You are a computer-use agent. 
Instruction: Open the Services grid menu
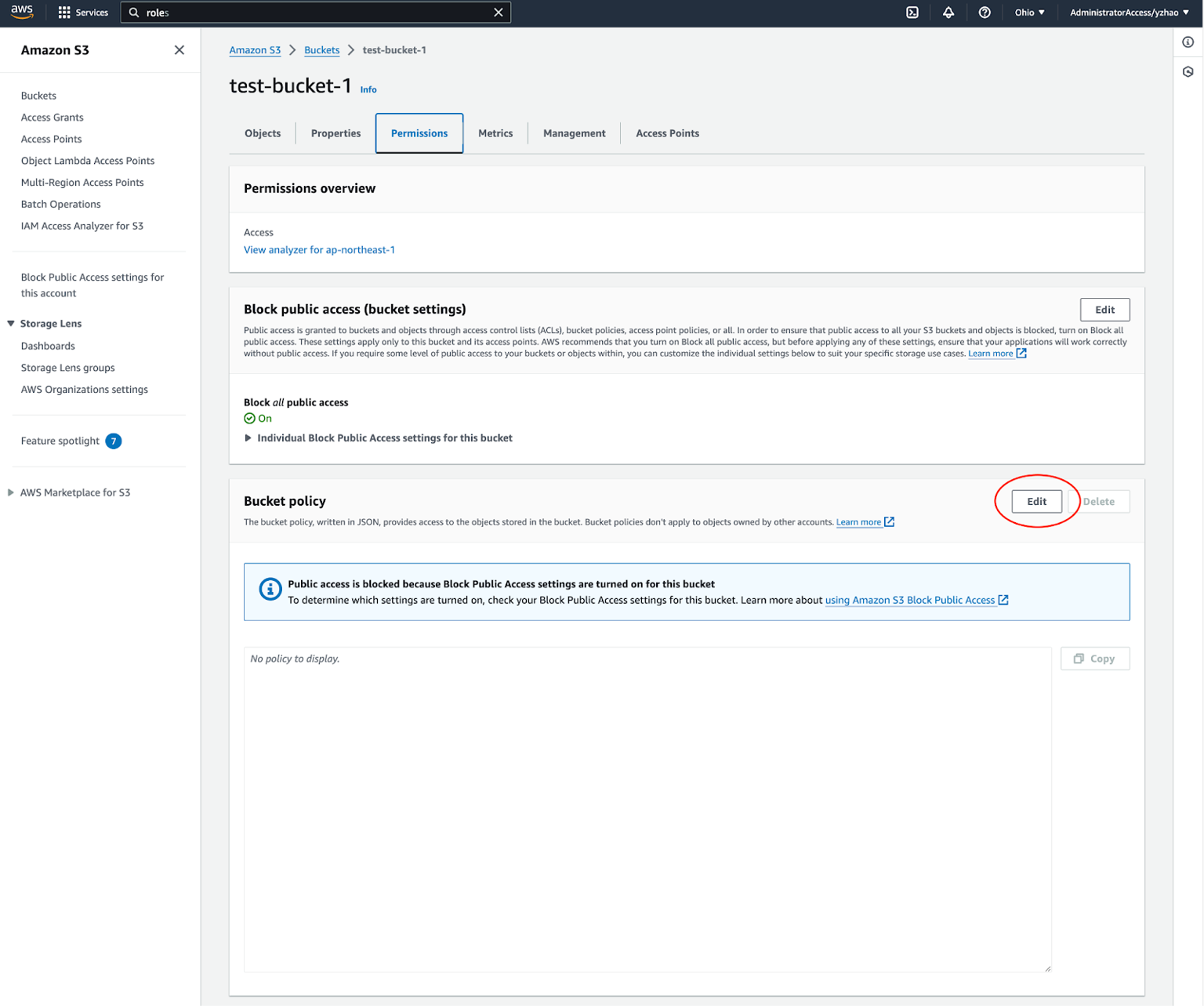(83, 13)
